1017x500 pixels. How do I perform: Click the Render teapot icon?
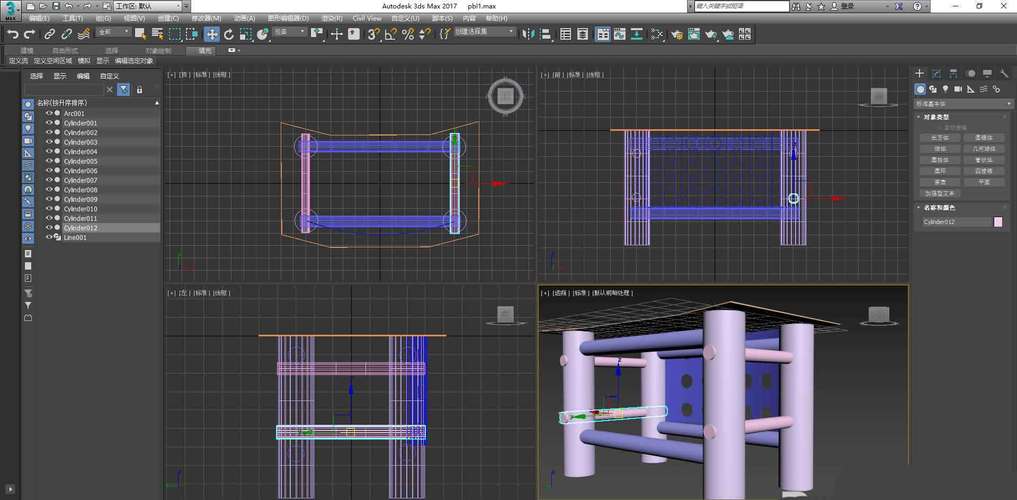point(711,34)
